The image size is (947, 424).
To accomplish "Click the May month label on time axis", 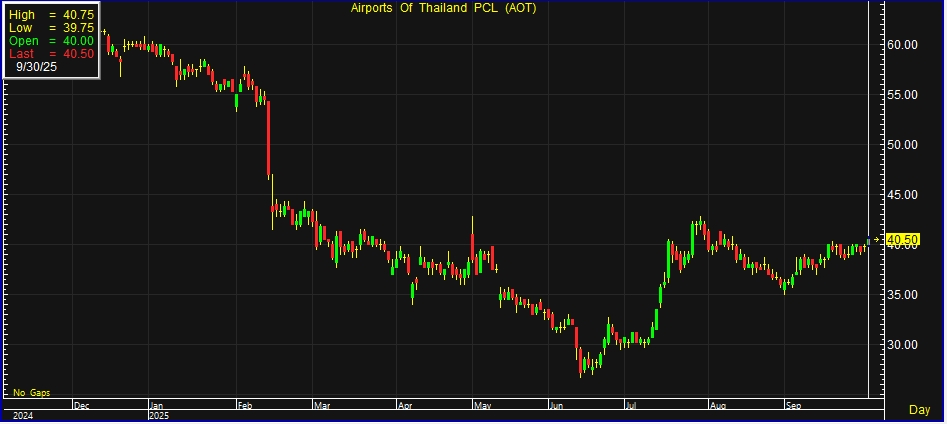I will tap(481, 405).
